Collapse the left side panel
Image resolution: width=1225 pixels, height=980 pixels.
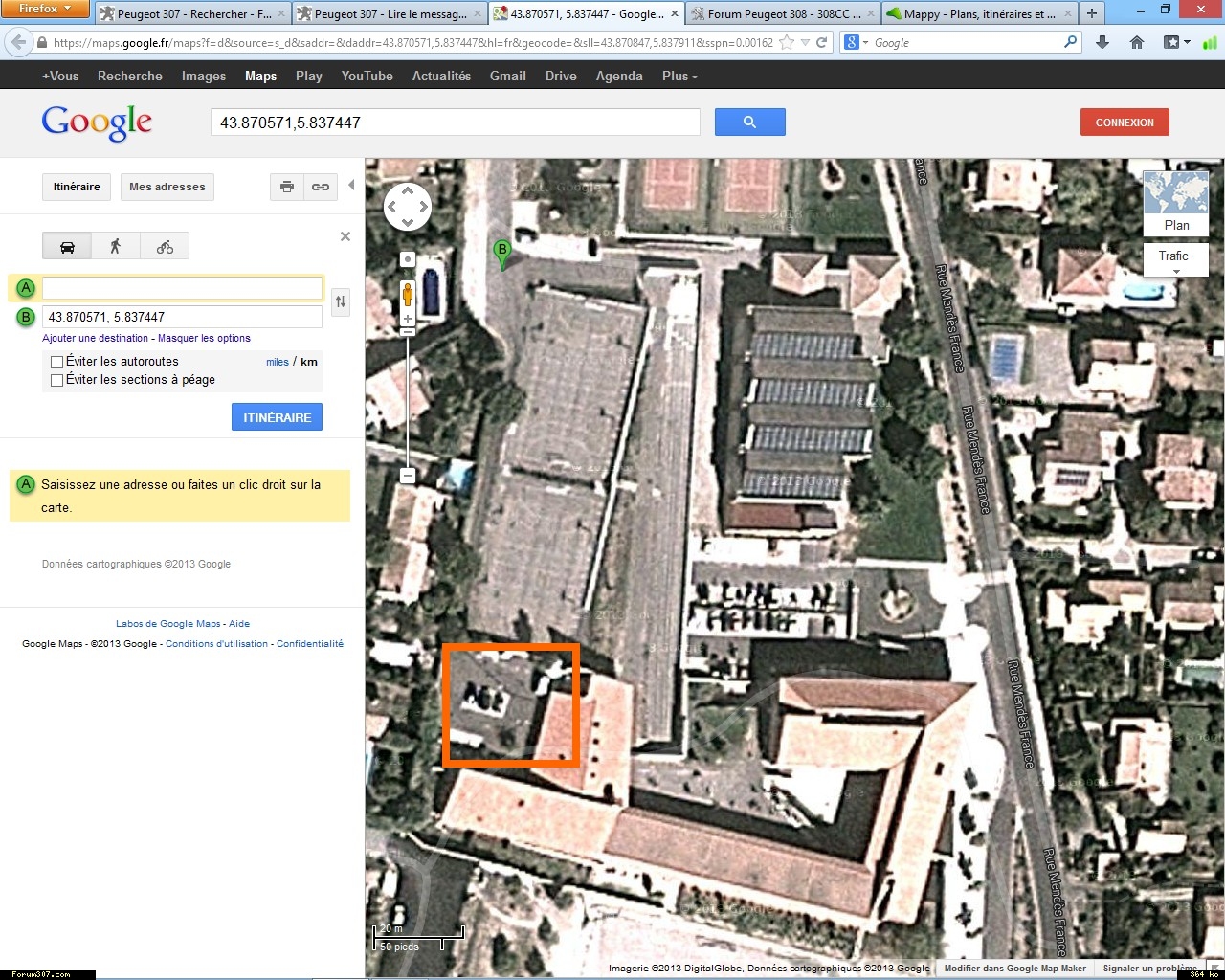[351, 185]
